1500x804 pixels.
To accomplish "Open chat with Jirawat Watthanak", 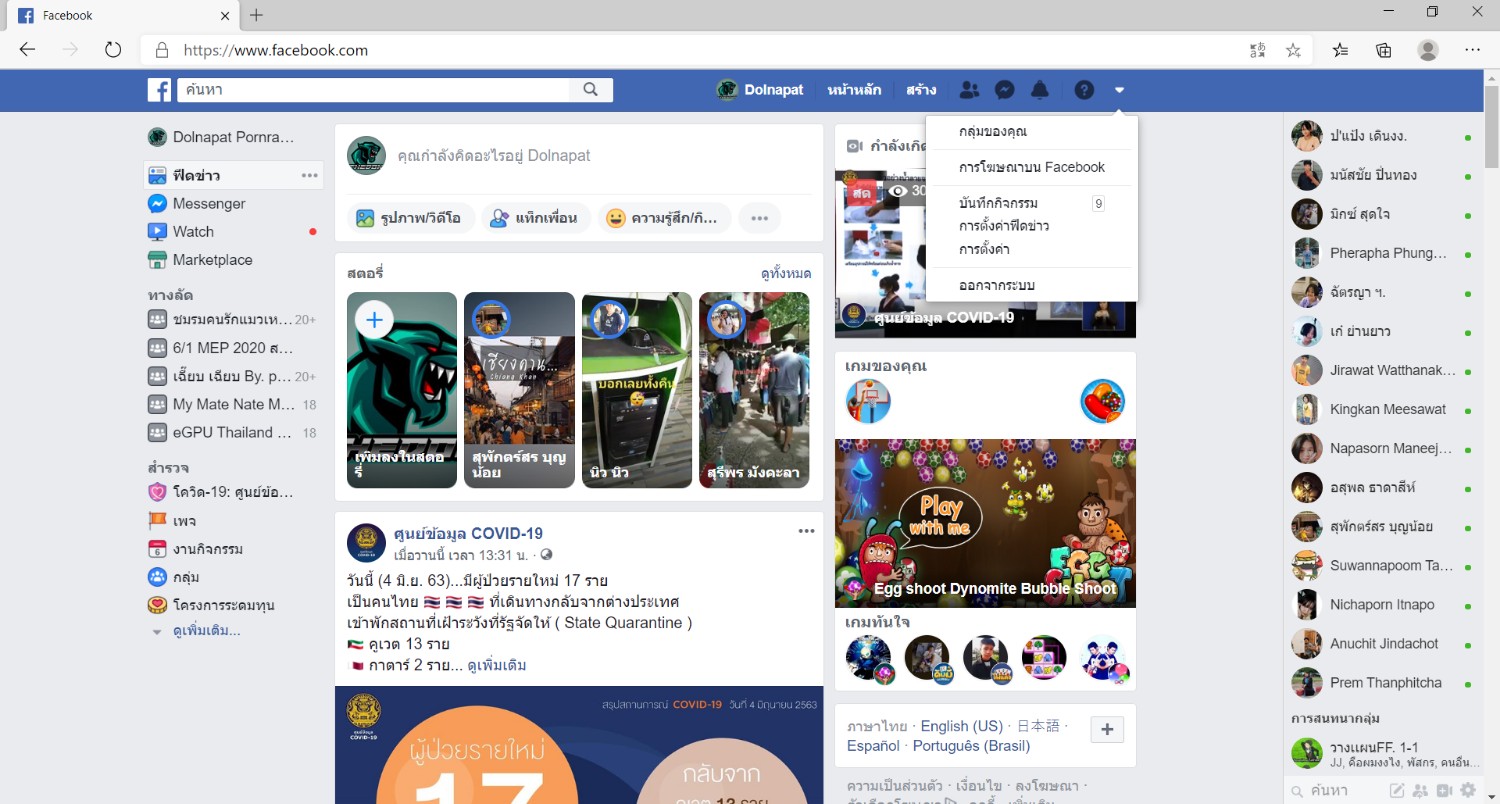I will pyautogui.click(x=1384, y=370).
